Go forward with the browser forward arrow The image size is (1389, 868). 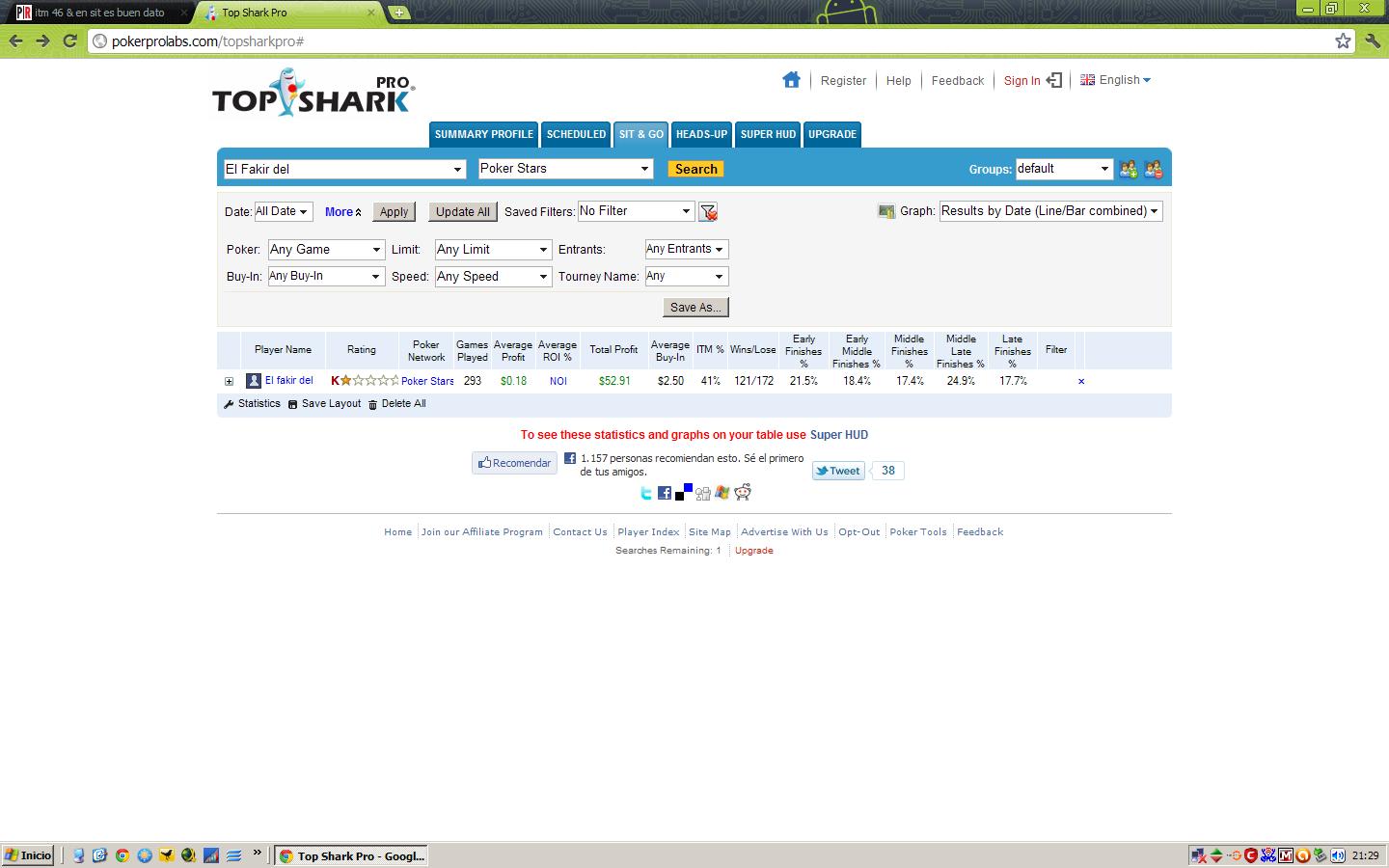[42, 41]
